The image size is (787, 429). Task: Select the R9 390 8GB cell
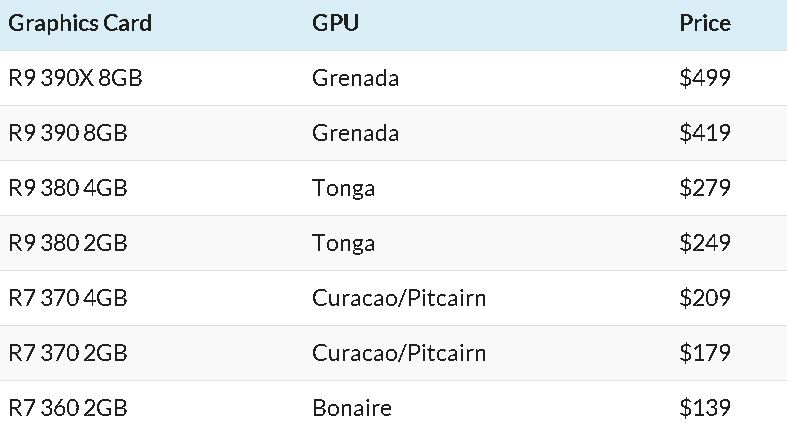pos(68,133)
